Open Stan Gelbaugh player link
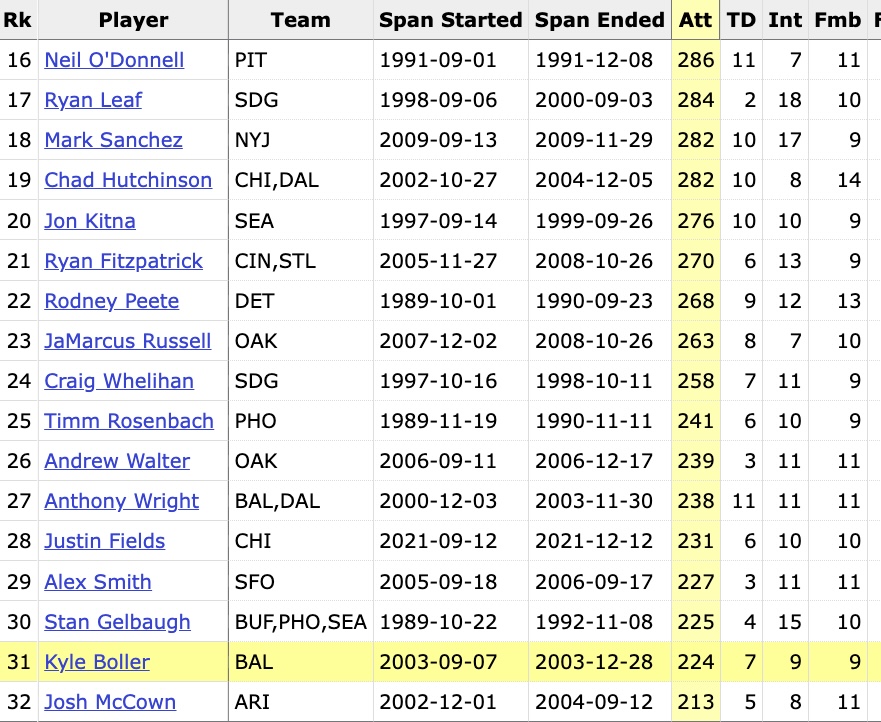Image resolution: width=881 pixels, height=722 pixels. (117, 622)
